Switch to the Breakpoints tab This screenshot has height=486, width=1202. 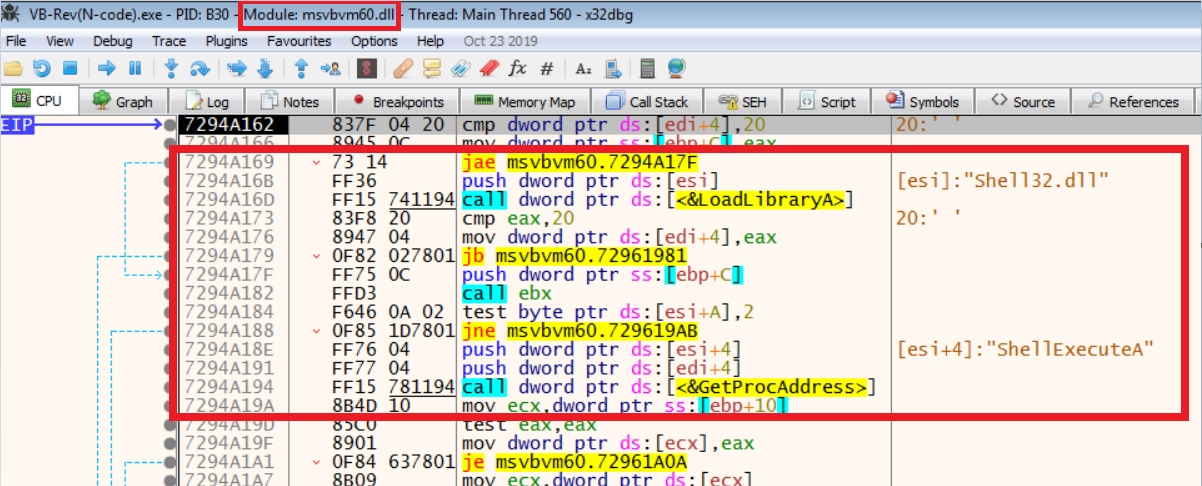tap(398, 101)
